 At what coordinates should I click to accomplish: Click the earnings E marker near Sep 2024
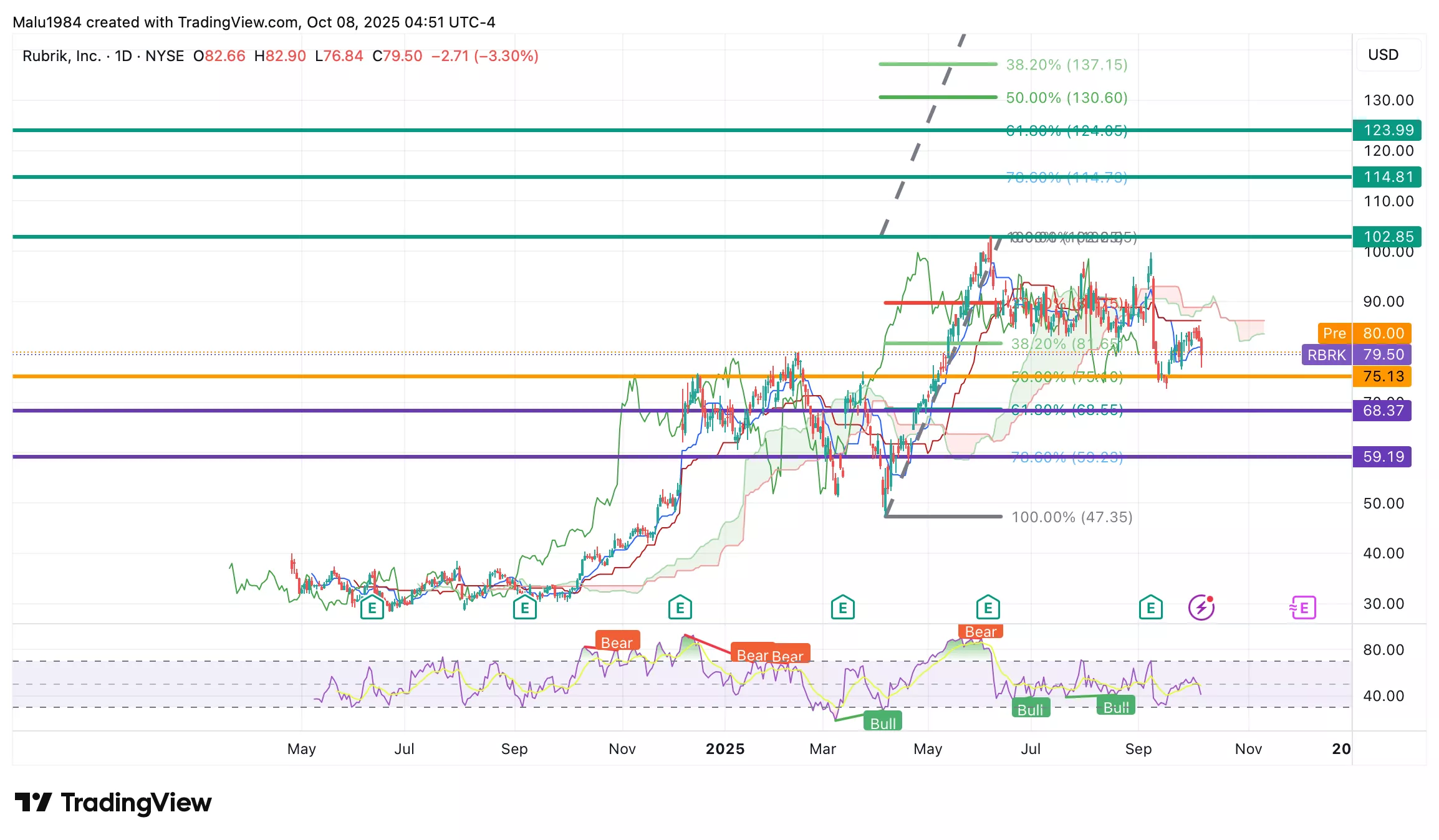[x=524, y=608]
